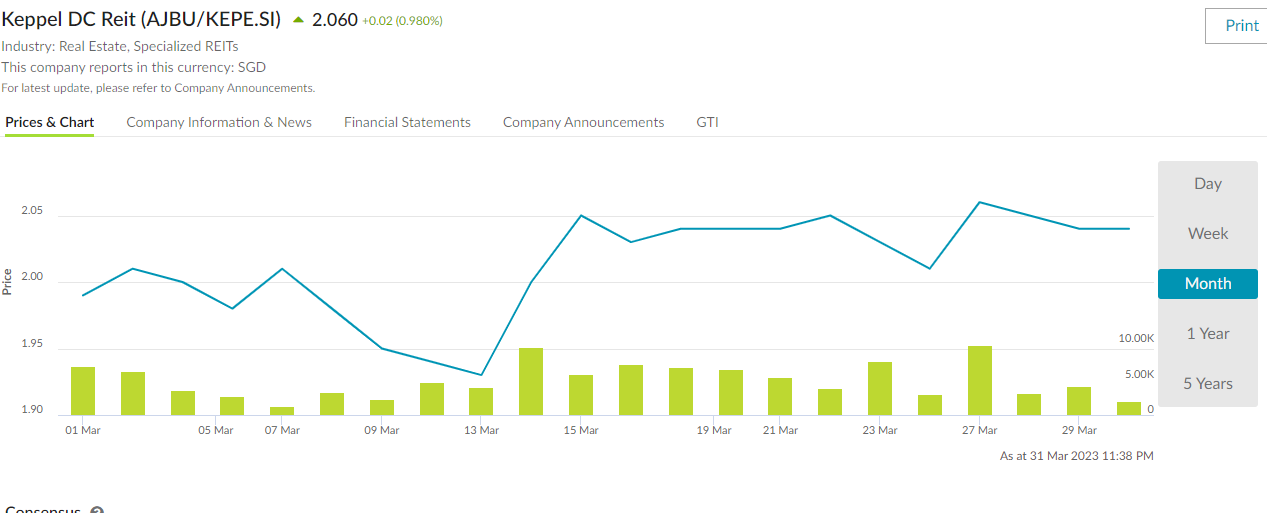
Task: Click the 2.05 price axis label
Action: 33,211
